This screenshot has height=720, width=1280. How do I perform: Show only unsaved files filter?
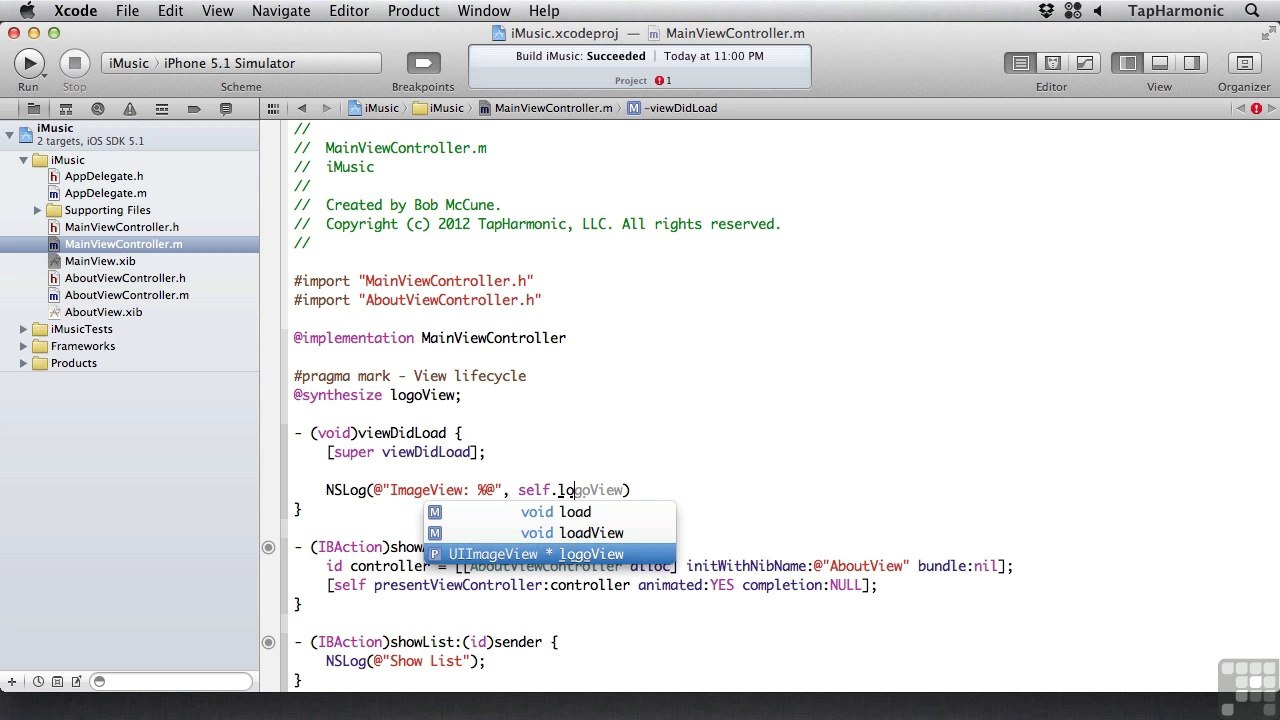[76, 682]
